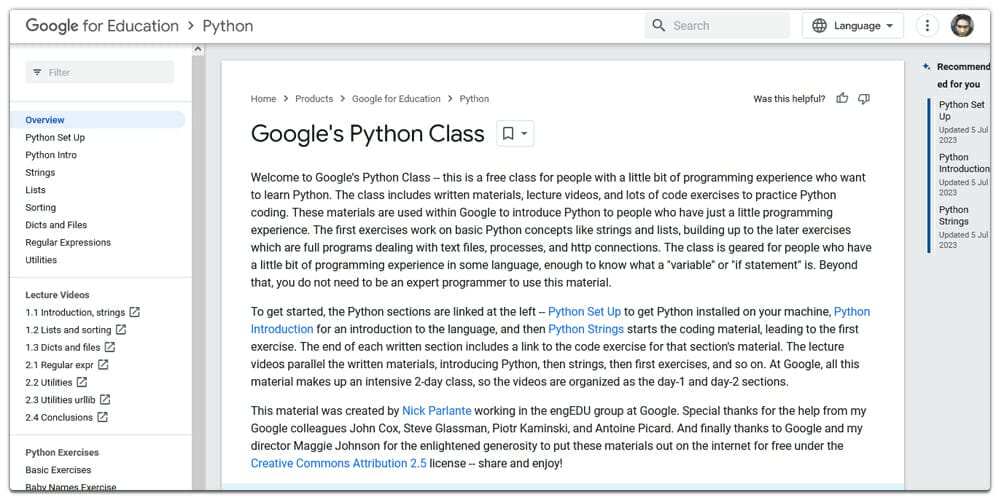Image resolution: width=1000 pixels, height=500 pixels.
Task: Open 1.3 Dicts and files lecture video
Action: click(62, 347)
